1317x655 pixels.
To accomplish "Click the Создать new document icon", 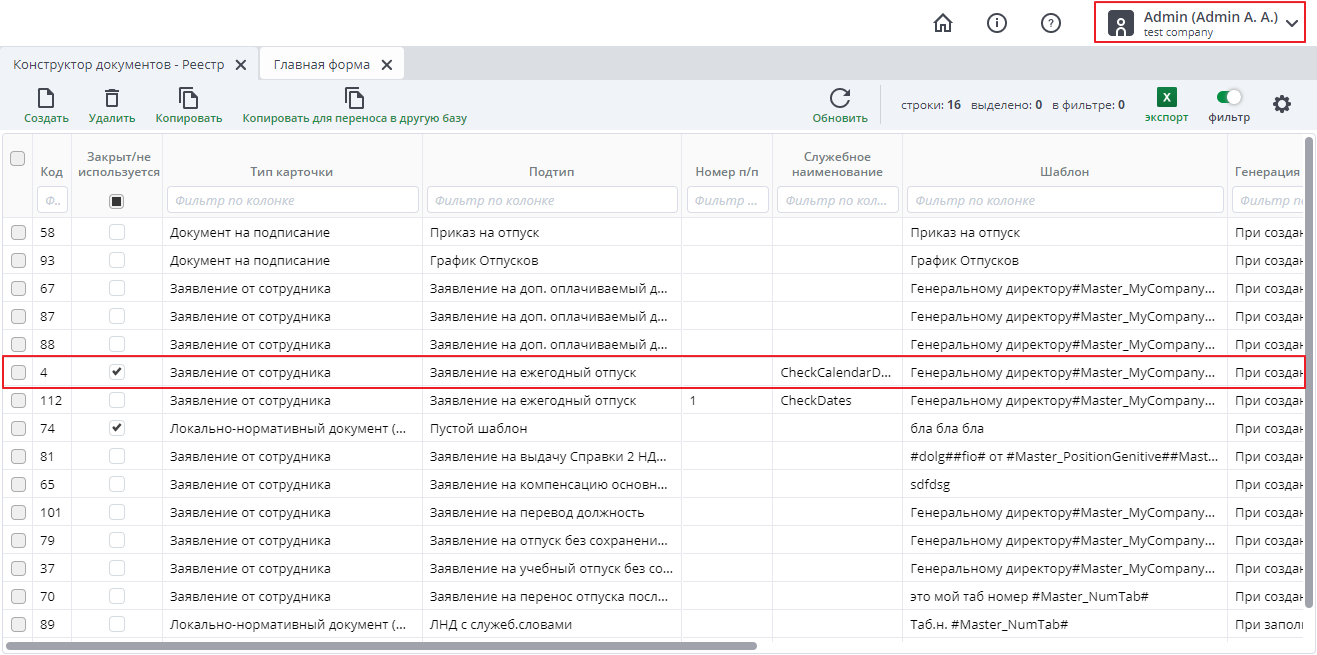I will [x=46, y=99].
